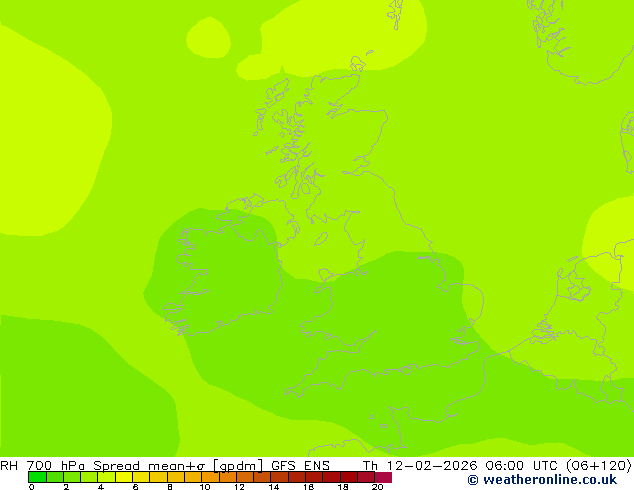Click the legend value 16

tap(309, 487)
